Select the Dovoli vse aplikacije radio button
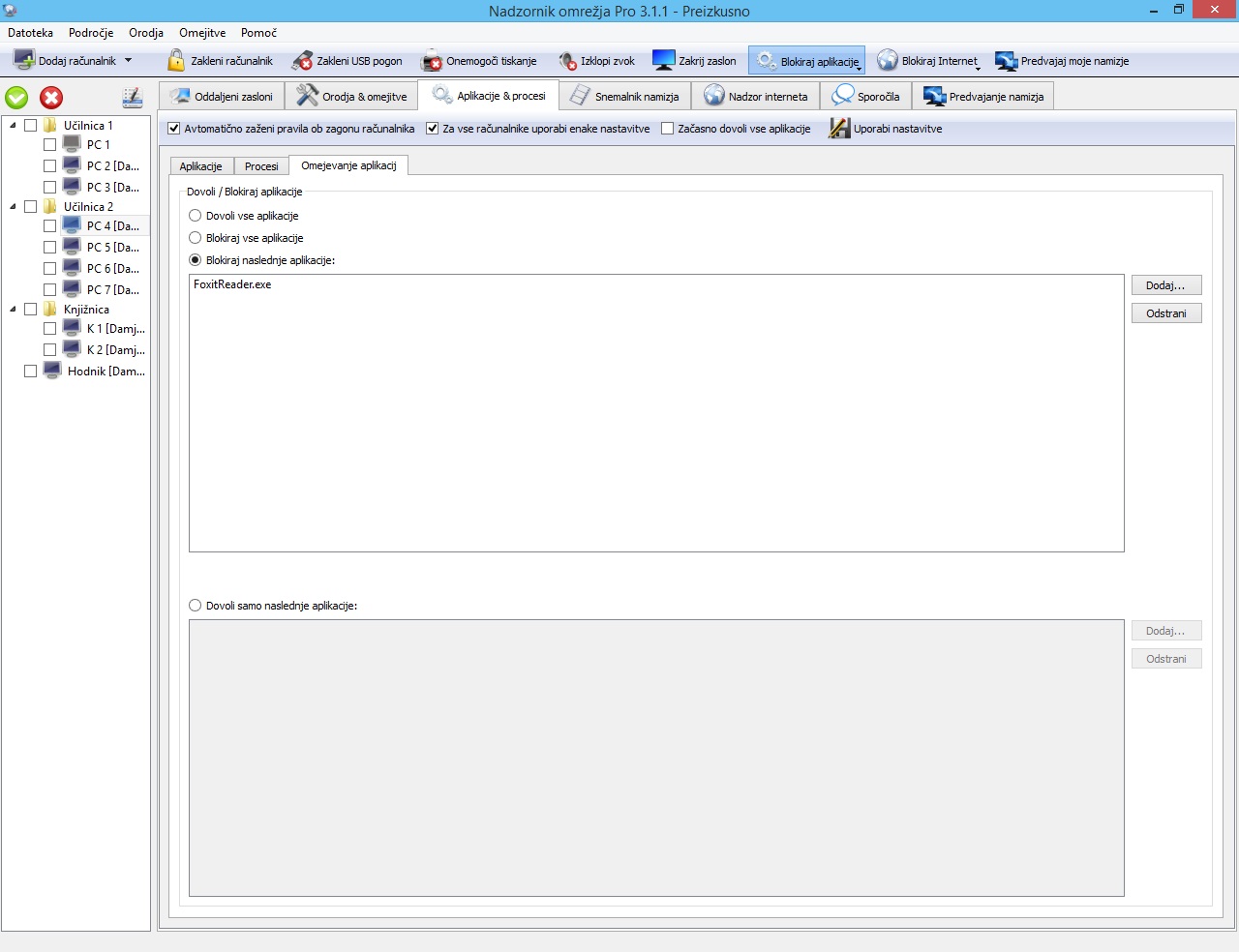Screen dimensions: 1239x952 196,216
